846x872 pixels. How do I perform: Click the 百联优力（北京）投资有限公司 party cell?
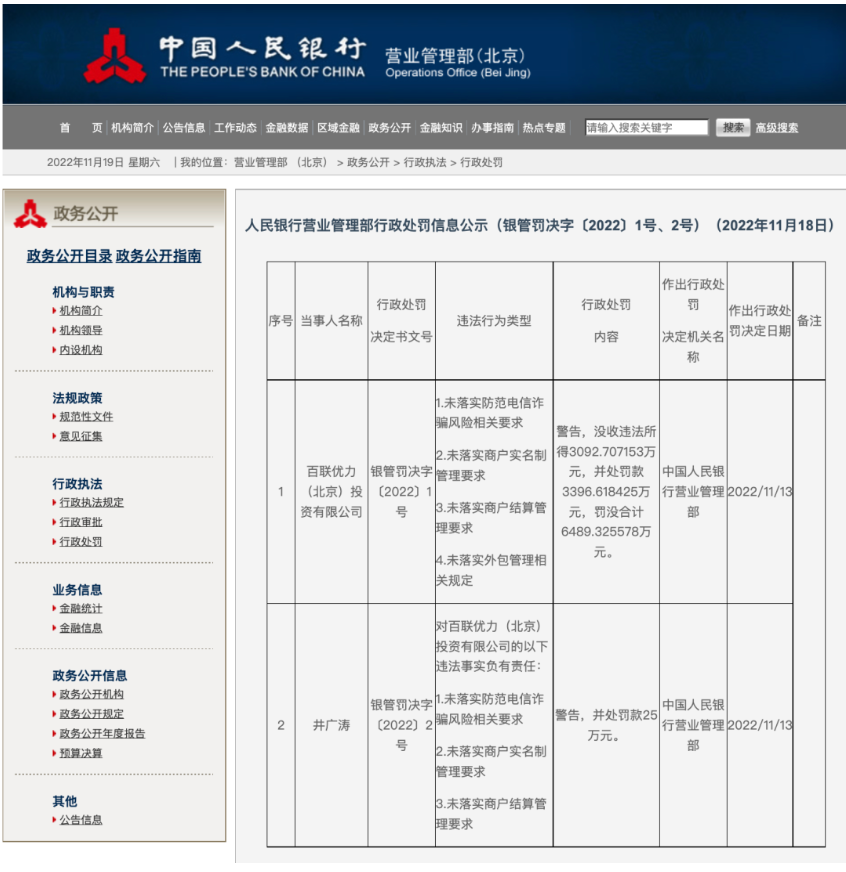click(332, 492)
